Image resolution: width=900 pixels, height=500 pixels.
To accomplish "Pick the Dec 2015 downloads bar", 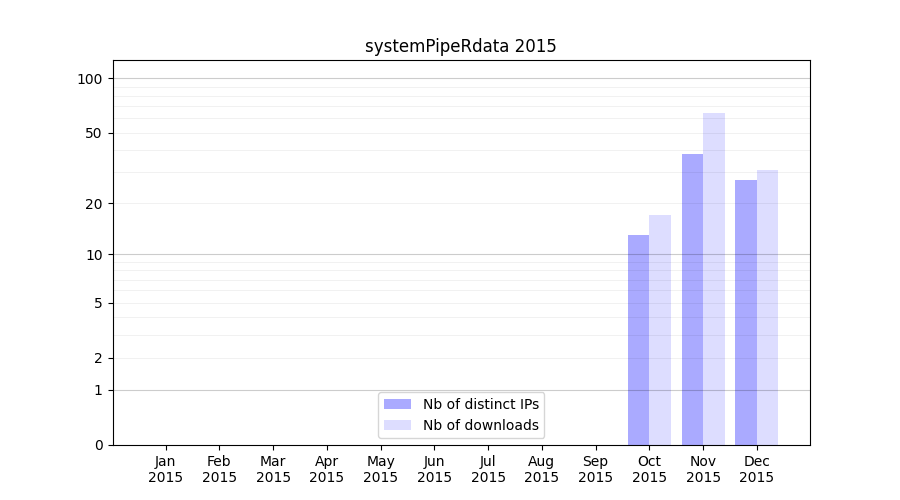I will click(x=767, y=307).
